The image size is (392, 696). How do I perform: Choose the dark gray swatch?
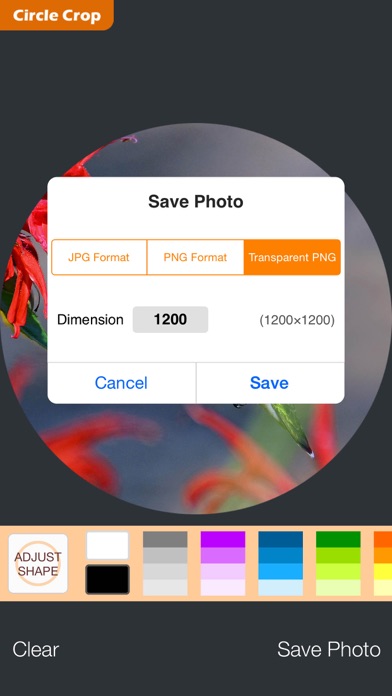165,539
